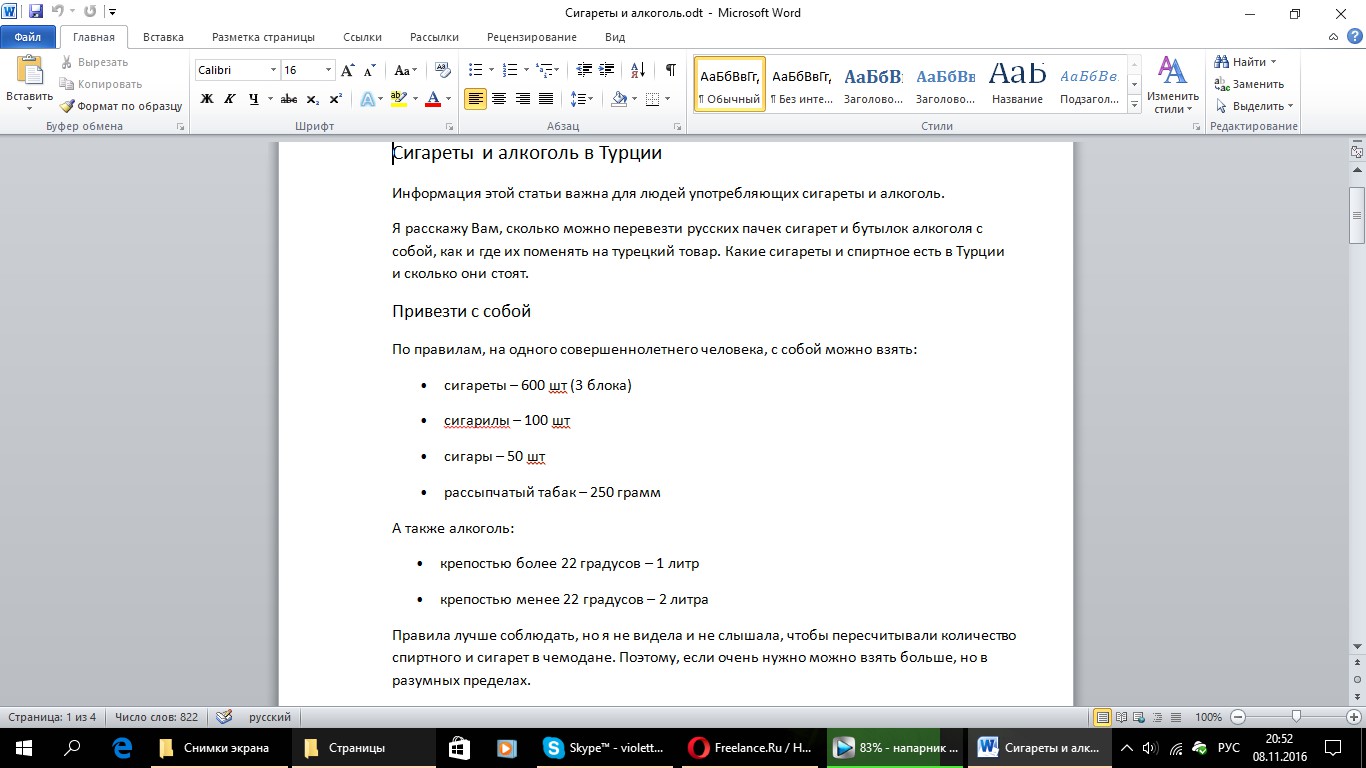This screenshot has width=1366, height=768.
Task: Apply the Название style
Action: coord(1018,84)
